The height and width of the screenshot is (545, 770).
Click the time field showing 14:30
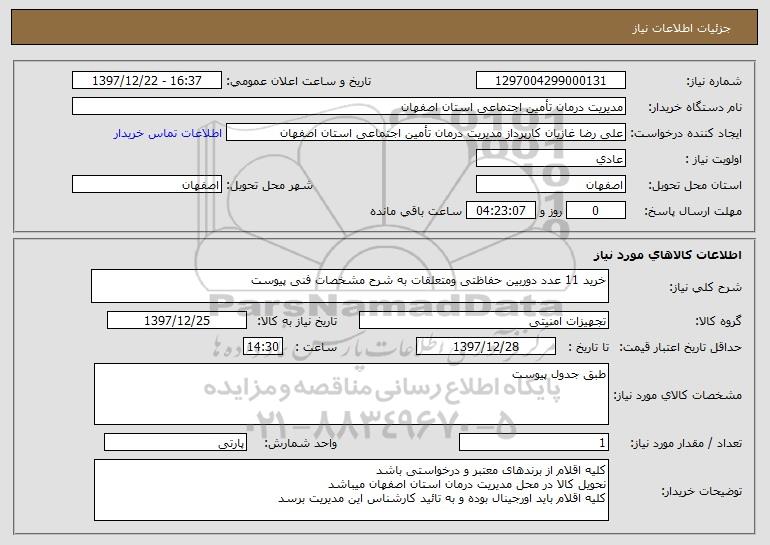click(263, 347)
